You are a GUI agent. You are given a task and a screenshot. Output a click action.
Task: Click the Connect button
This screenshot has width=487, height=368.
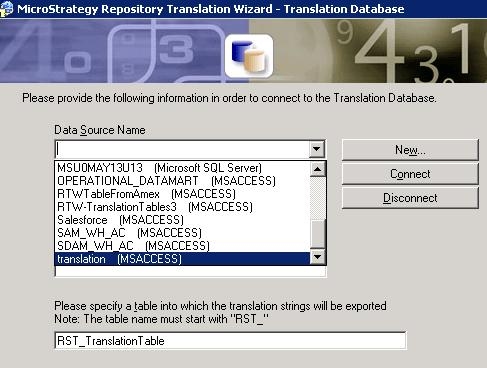point(410,174)
